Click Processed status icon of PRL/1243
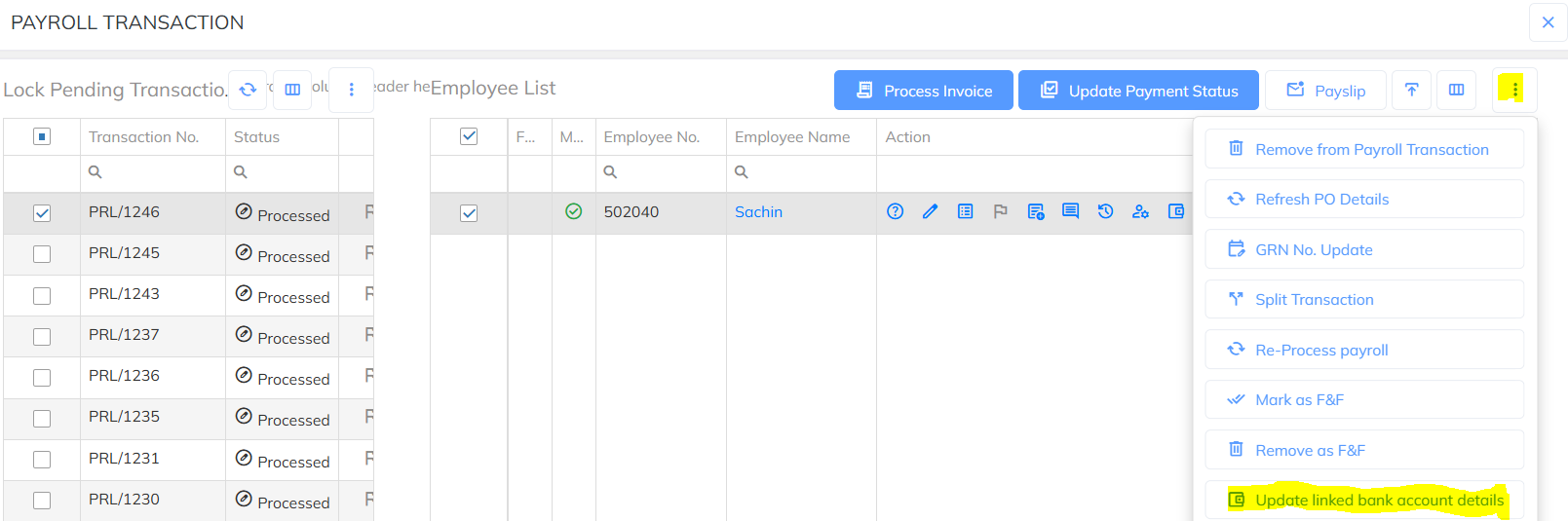This screenshot has height=521, width=1568. pyautogui.click(x=244, y=293)
